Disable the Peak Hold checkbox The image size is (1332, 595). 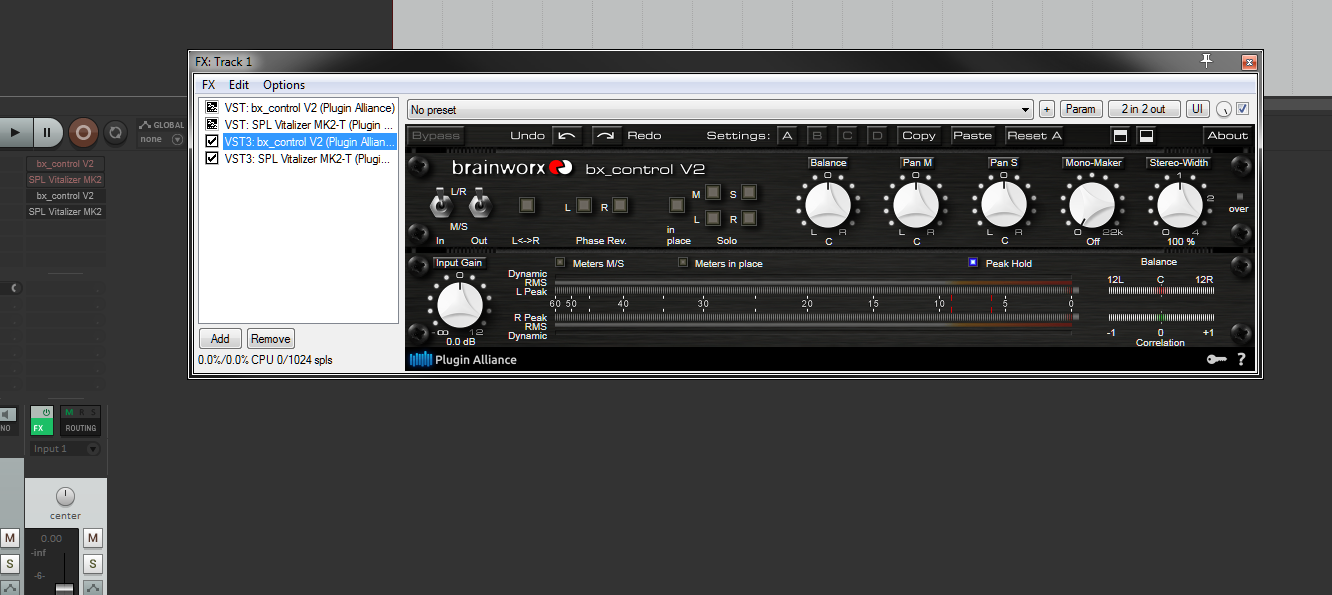click(973, 263)
